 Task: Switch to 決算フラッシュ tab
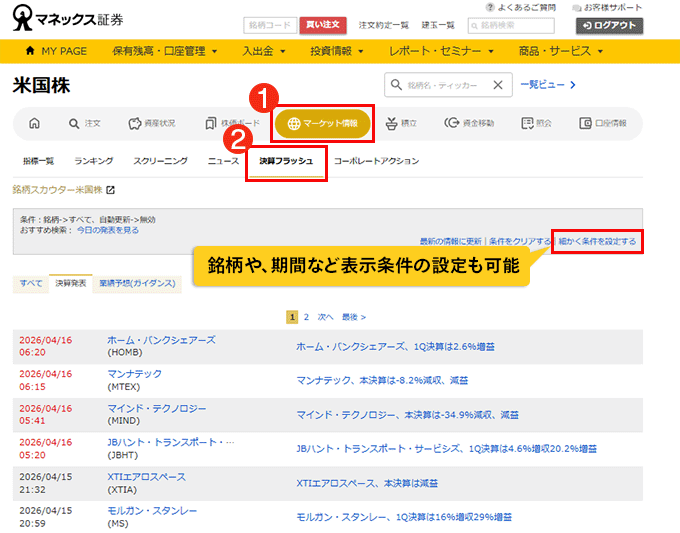coord(286,161)
